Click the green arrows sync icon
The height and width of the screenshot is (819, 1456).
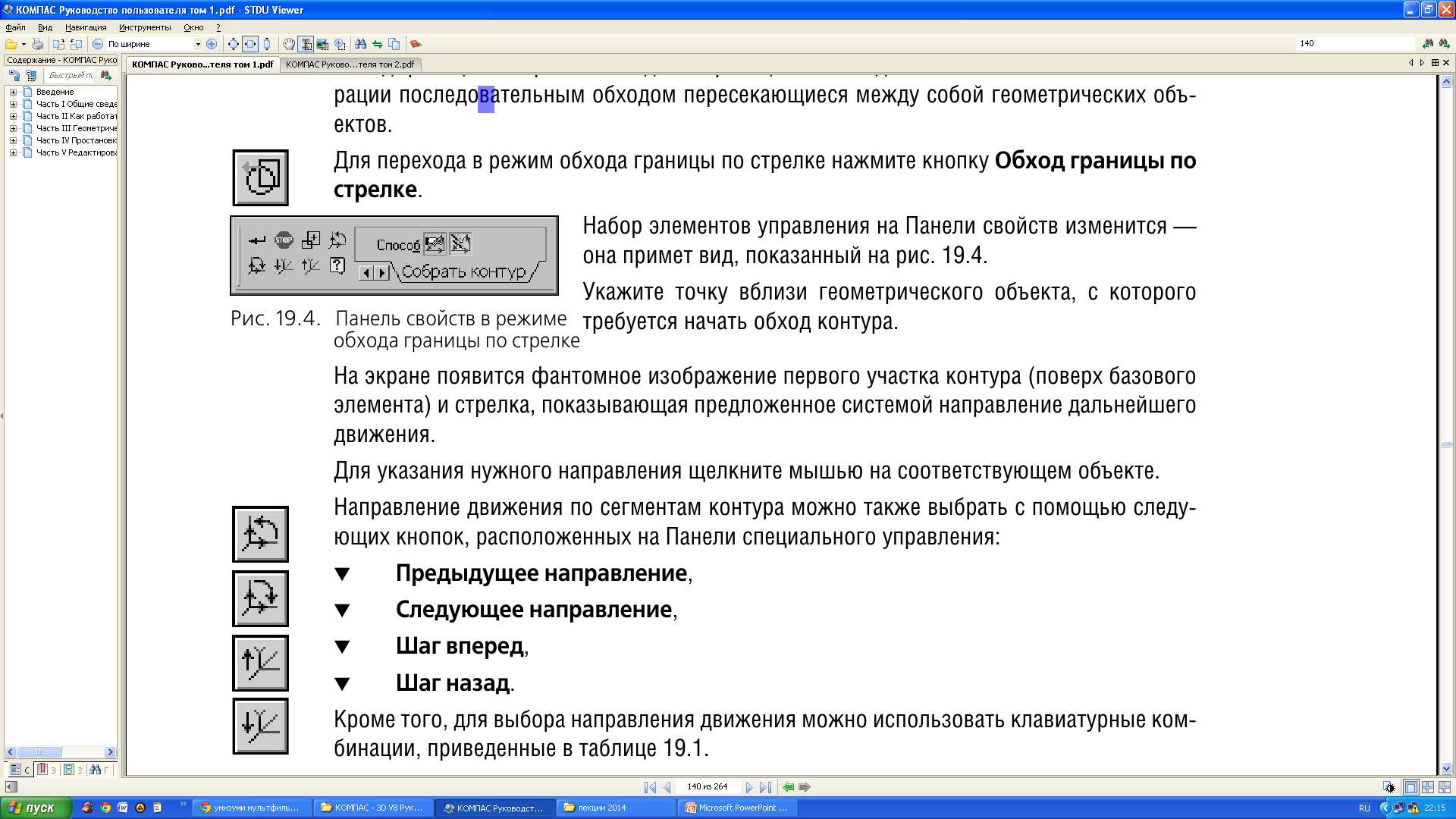coord(377,44)
